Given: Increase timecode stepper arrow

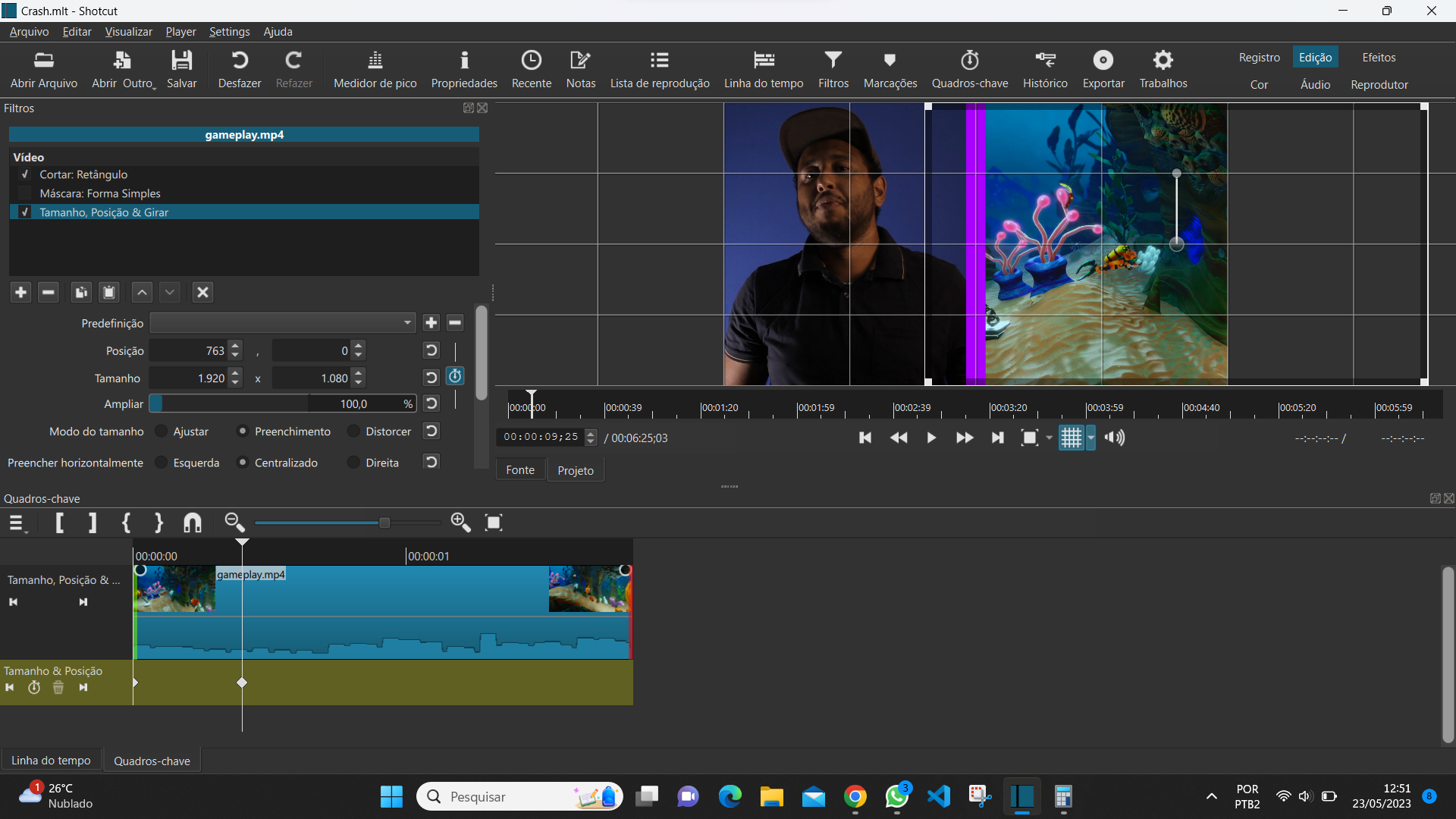Looking at the screenshot, I should 591,434.
